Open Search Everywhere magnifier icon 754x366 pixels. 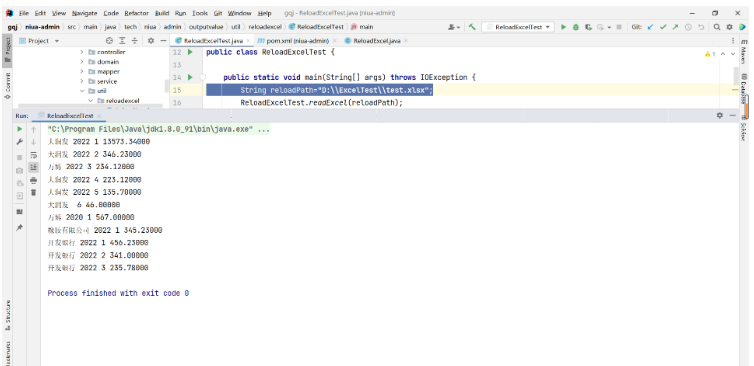click(x=716, y=27)
